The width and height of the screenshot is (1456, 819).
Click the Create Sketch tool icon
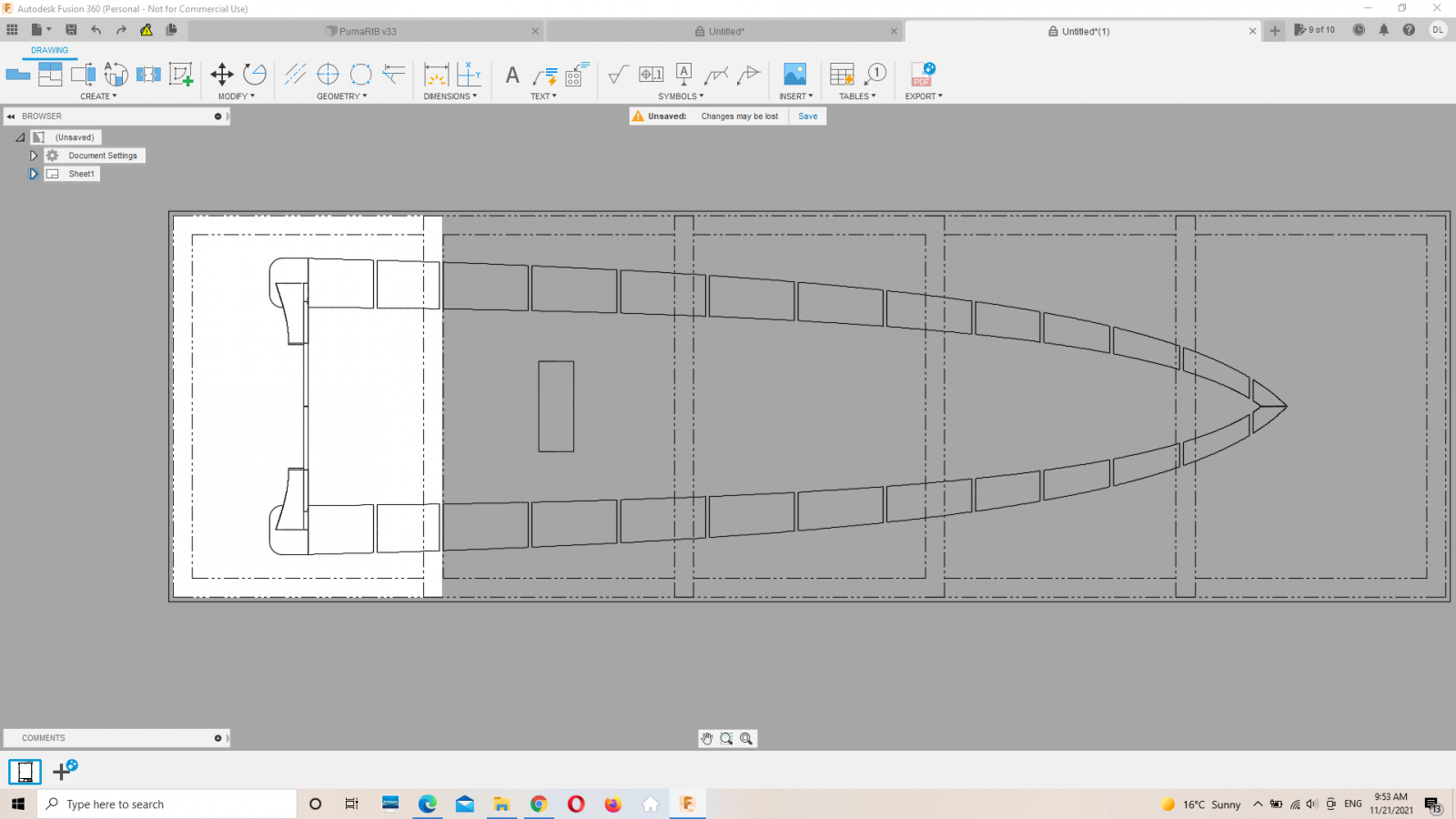coord(181,74)
